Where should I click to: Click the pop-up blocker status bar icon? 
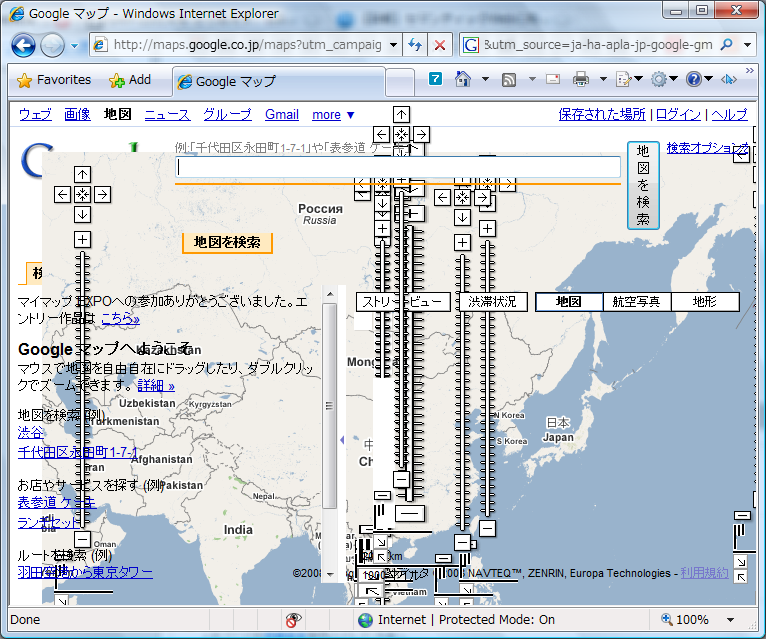coord(293,619)
